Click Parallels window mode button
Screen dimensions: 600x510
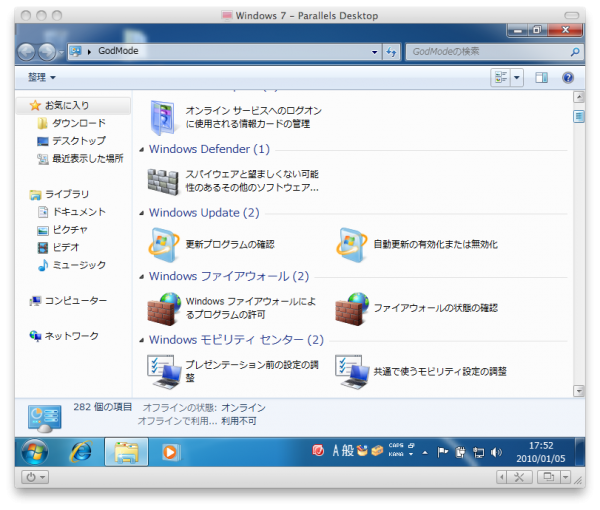pyautogui.click(x=549, y=477)
